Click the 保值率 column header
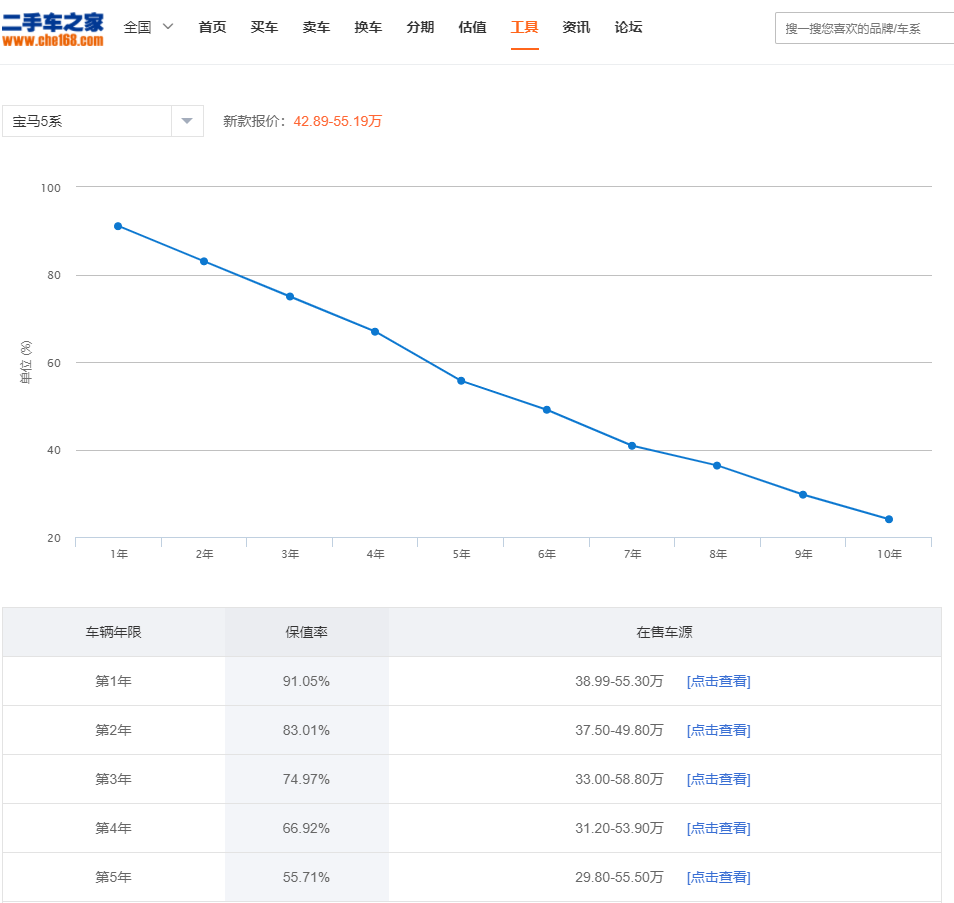Viewport: 954px width, 903px height. (x=307, y=632)
